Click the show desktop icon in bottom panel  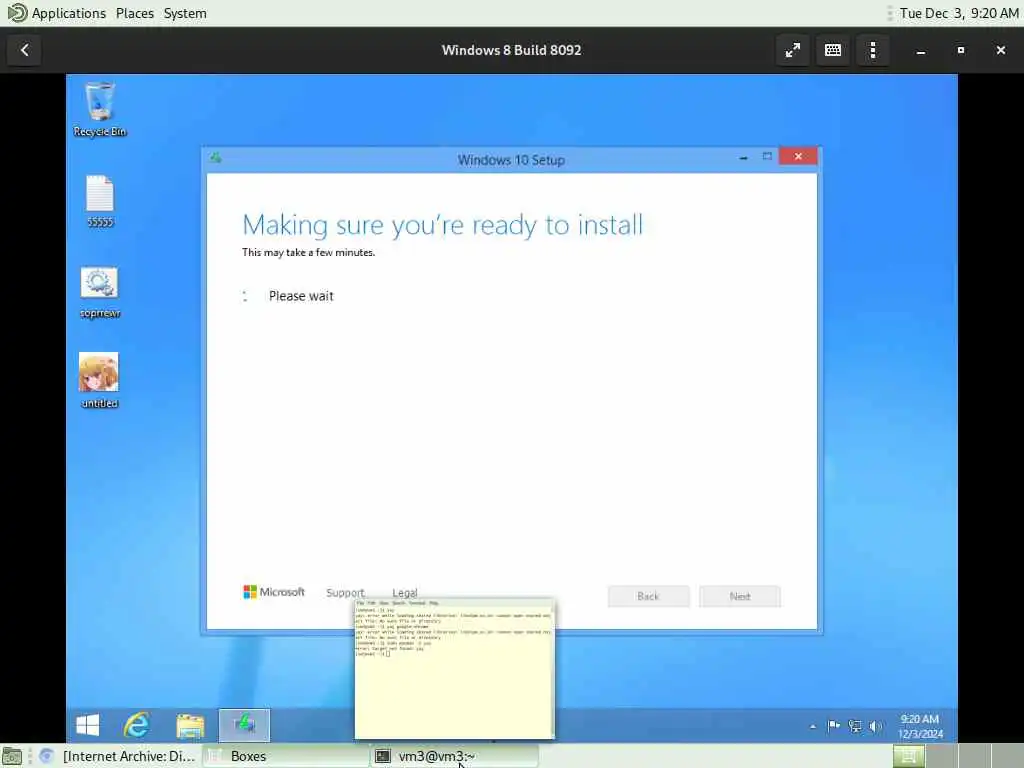pyautogui.click(x=12, y=757)
